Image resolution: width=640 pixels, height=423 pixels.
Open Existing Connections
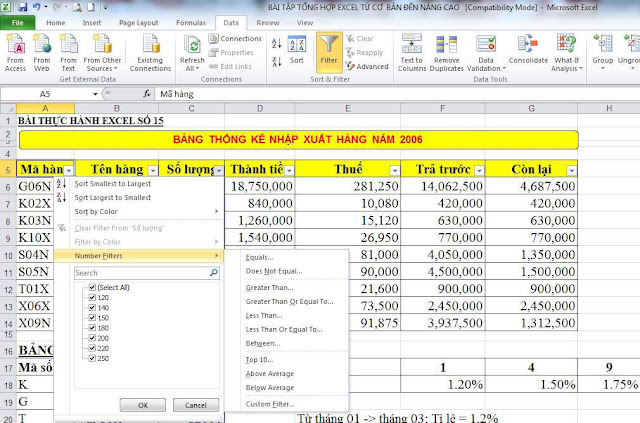(150, 53)
